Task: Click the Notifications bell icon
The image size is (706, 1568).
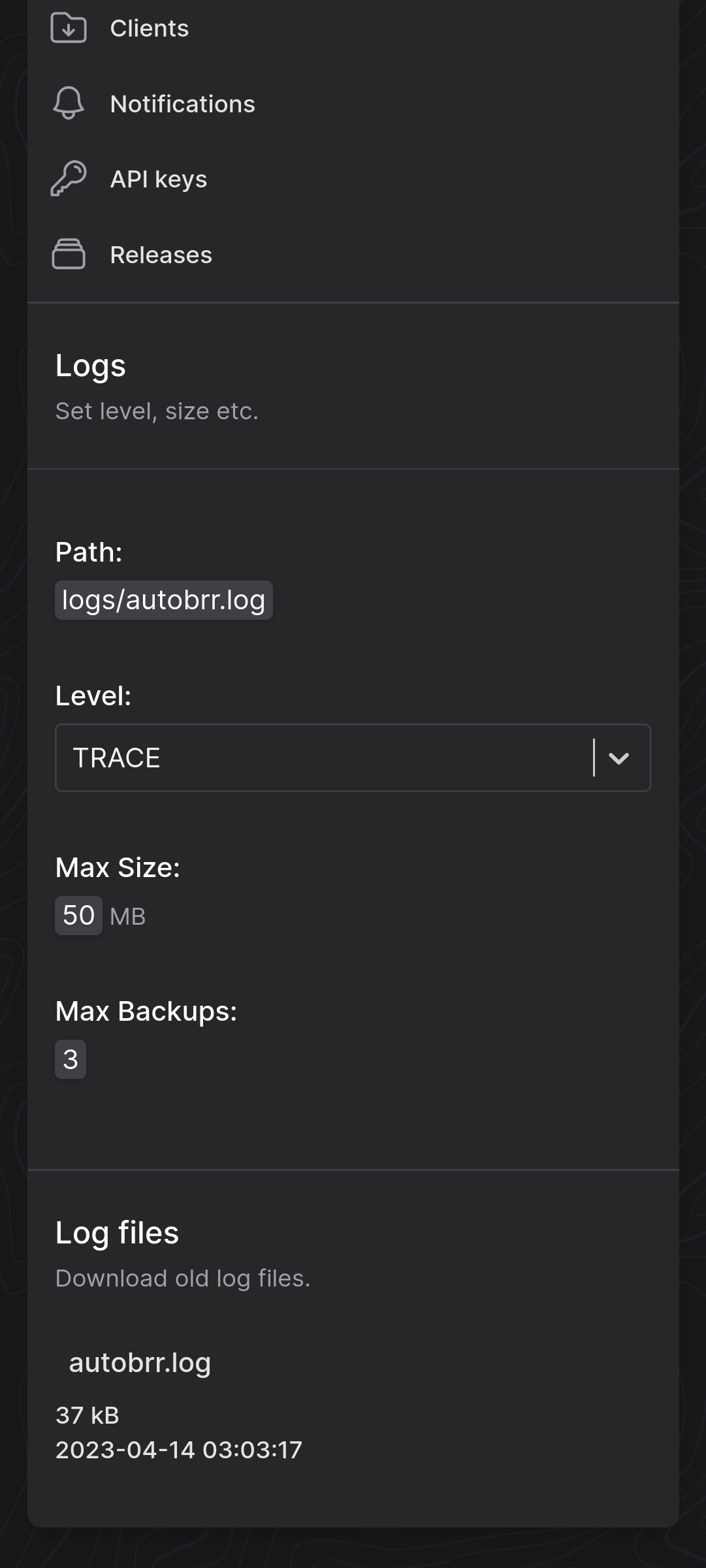Action: 68,103
